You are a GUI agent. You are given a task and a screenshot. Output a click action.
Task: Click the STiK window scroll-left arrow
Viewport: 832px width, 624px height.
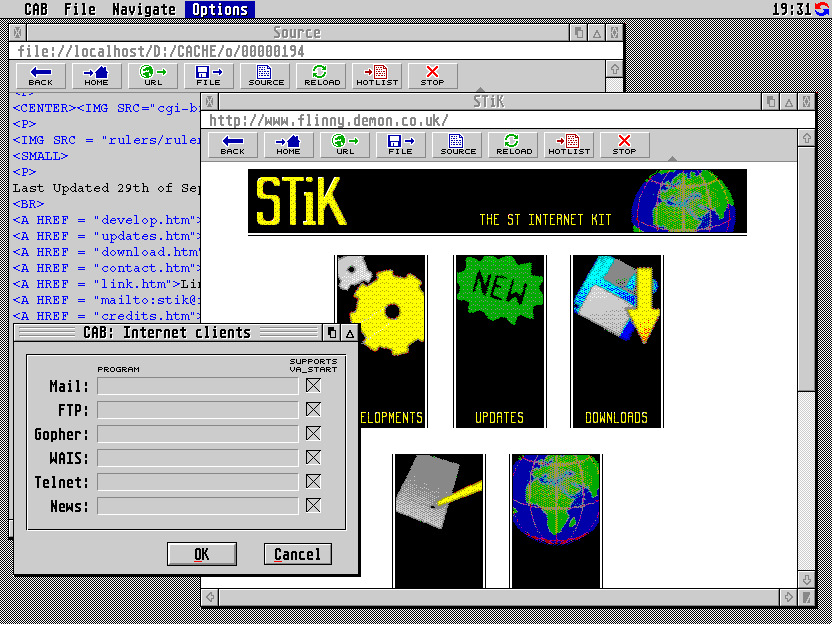pyautogui.click(x=211, y=597)
